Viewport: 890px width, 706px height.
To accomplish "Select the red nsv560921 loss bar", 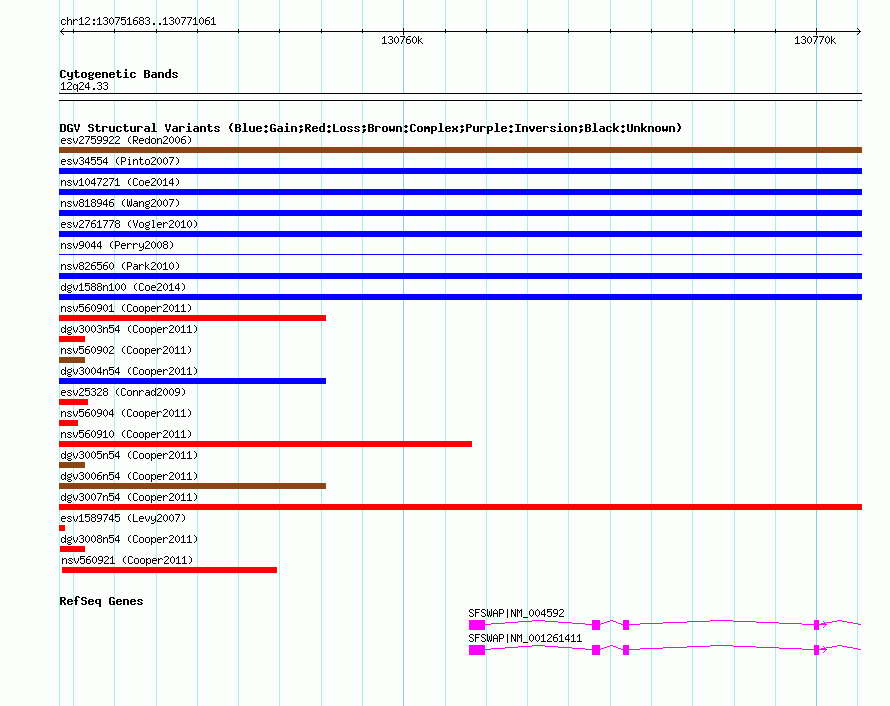I will [x=169, y=570].
